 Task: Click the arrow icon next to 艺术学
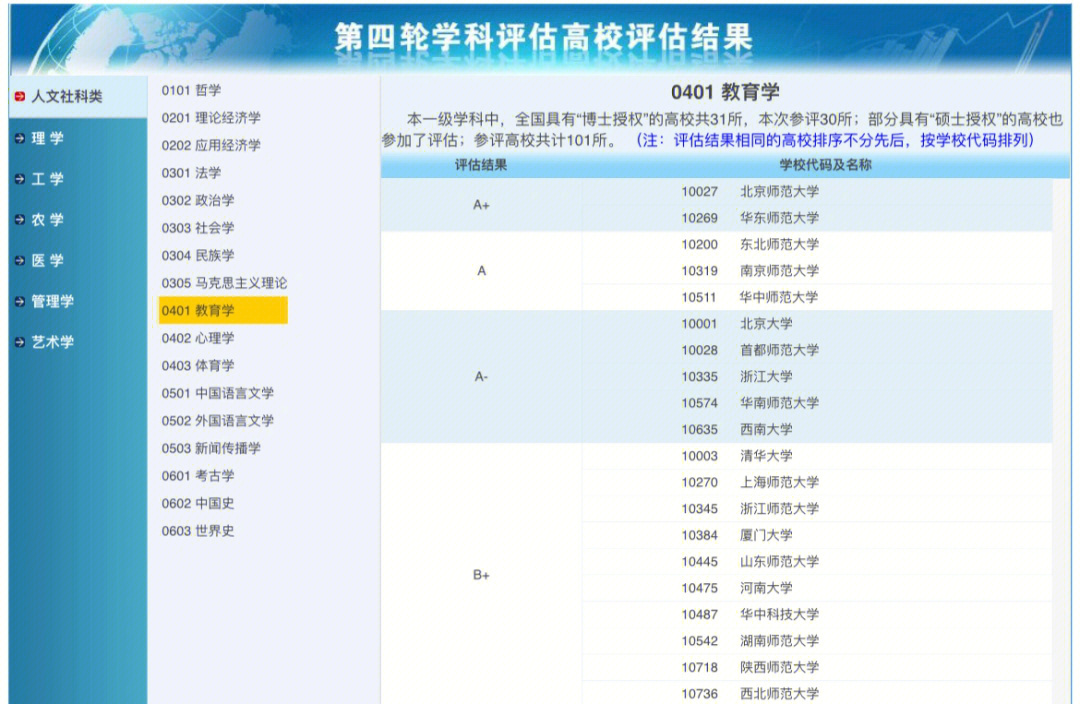pos(20,342)
